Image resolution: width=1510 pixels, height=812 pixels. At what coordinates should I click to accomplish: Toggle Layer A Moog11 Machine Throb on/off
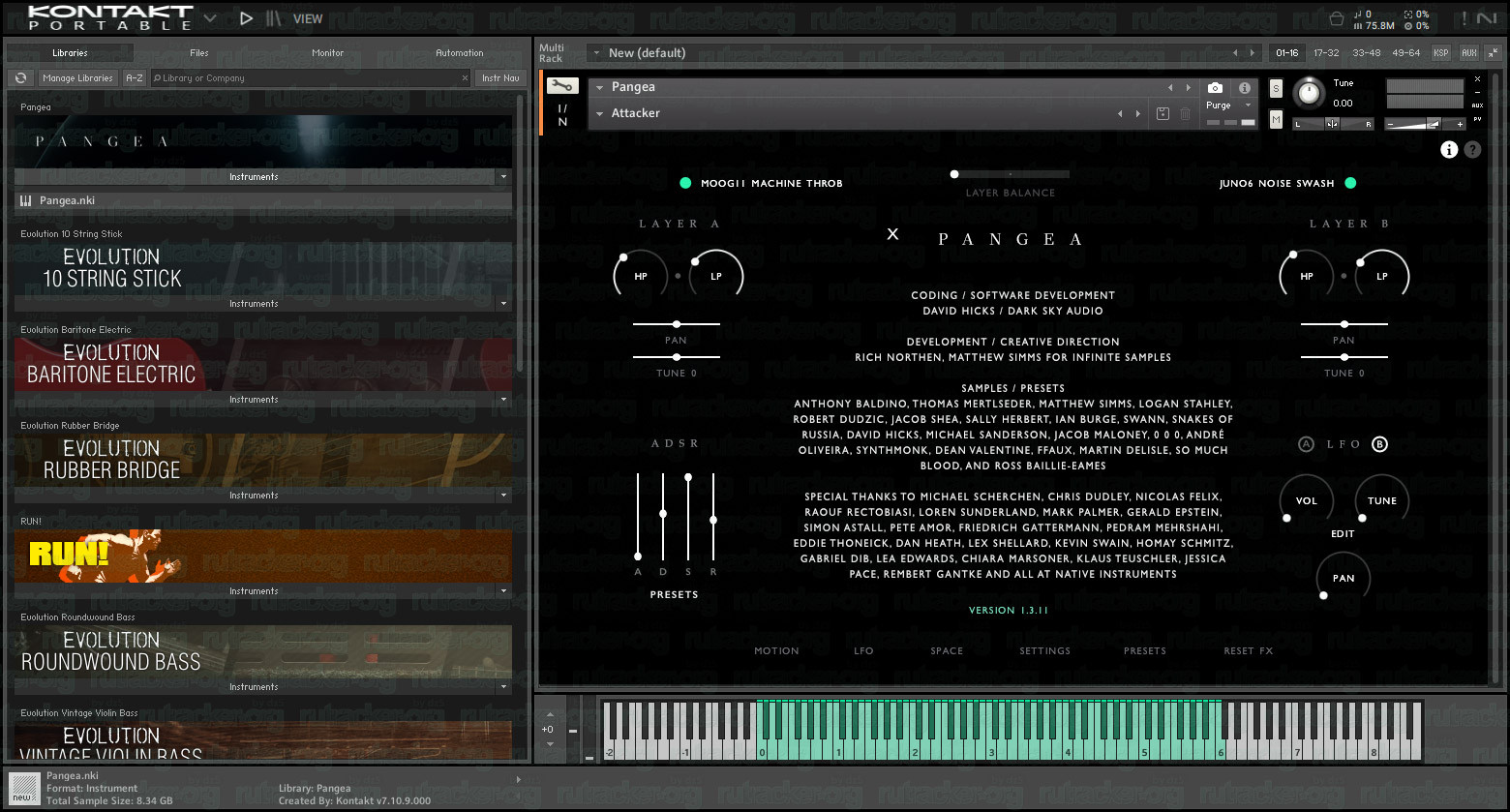coord(685,183)
